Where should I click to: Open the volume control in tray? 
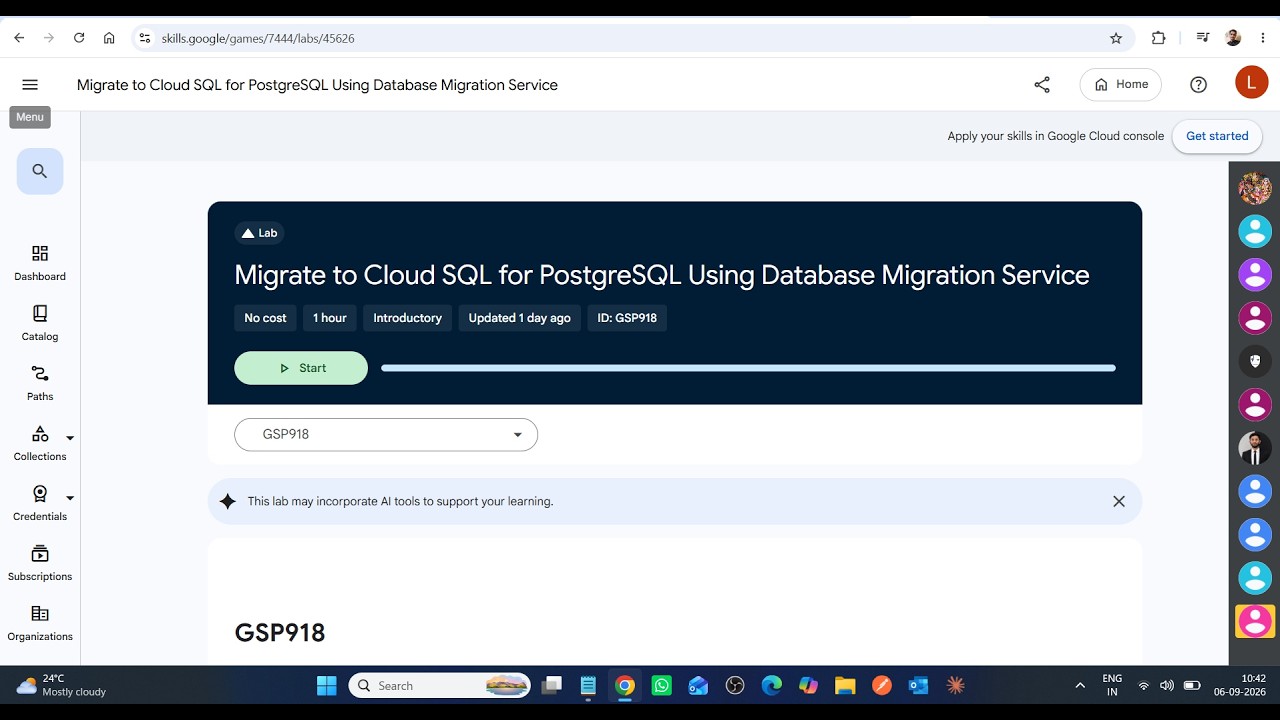(x=1167, y=685)
